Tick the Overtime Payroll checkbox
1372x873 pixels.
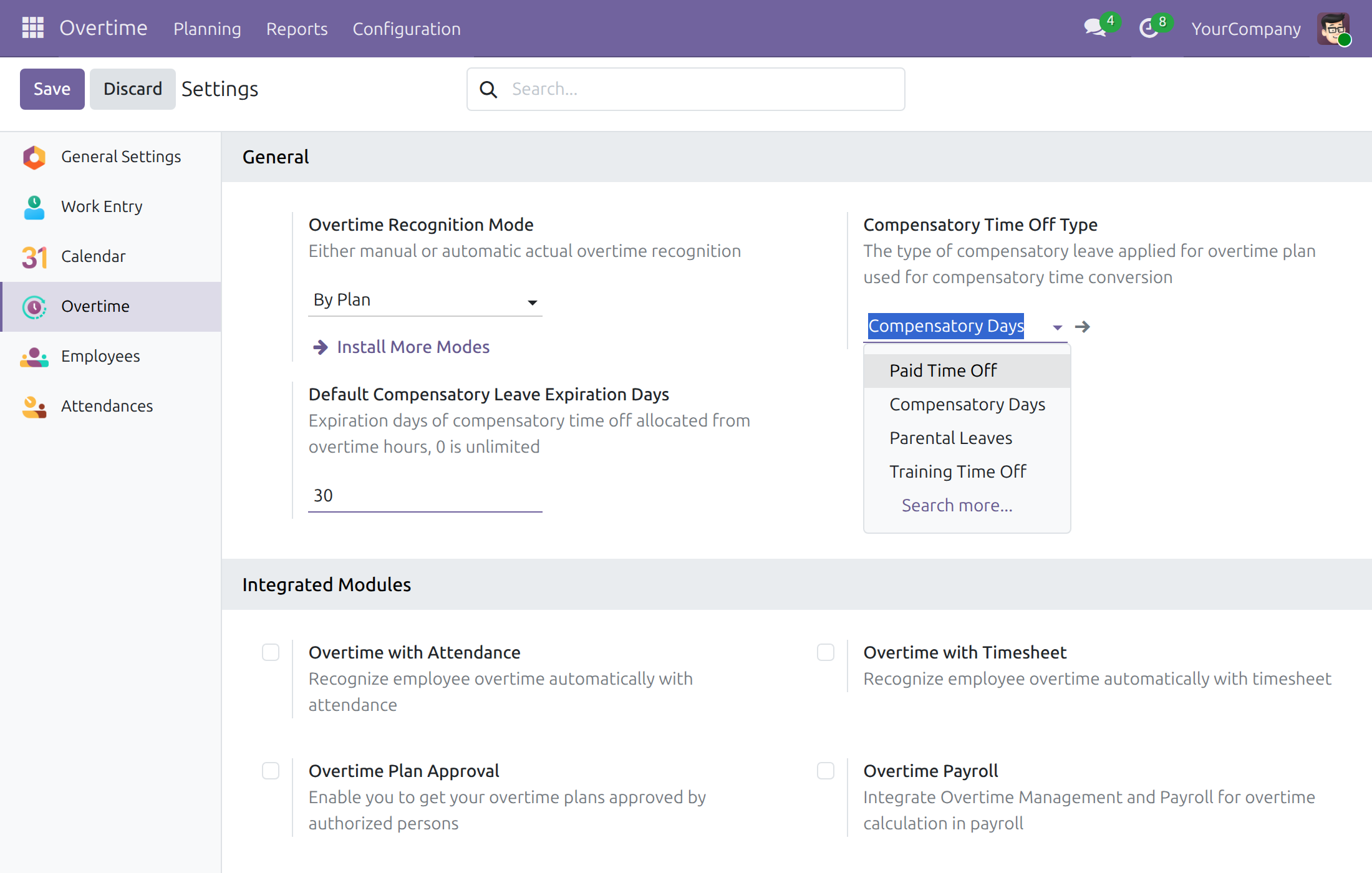pos(826,771)
